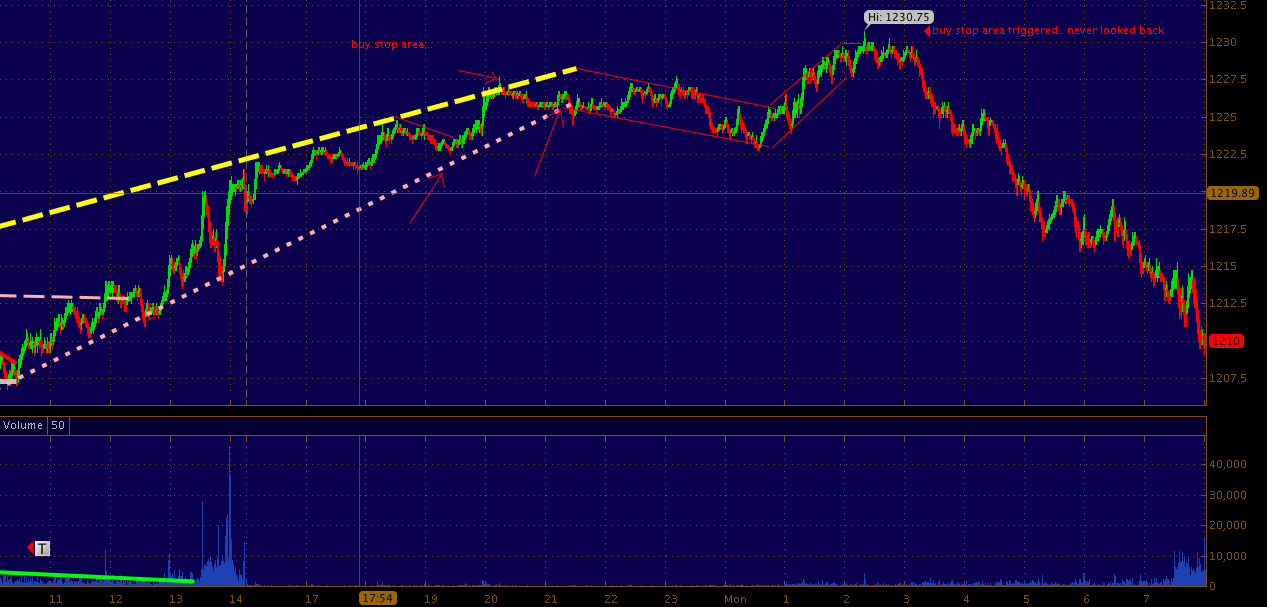This screenshot has width=1267, height=607.
Task: Click the 13 hour label on time axis
Action: pyautogui.click(x=176, y=599)
